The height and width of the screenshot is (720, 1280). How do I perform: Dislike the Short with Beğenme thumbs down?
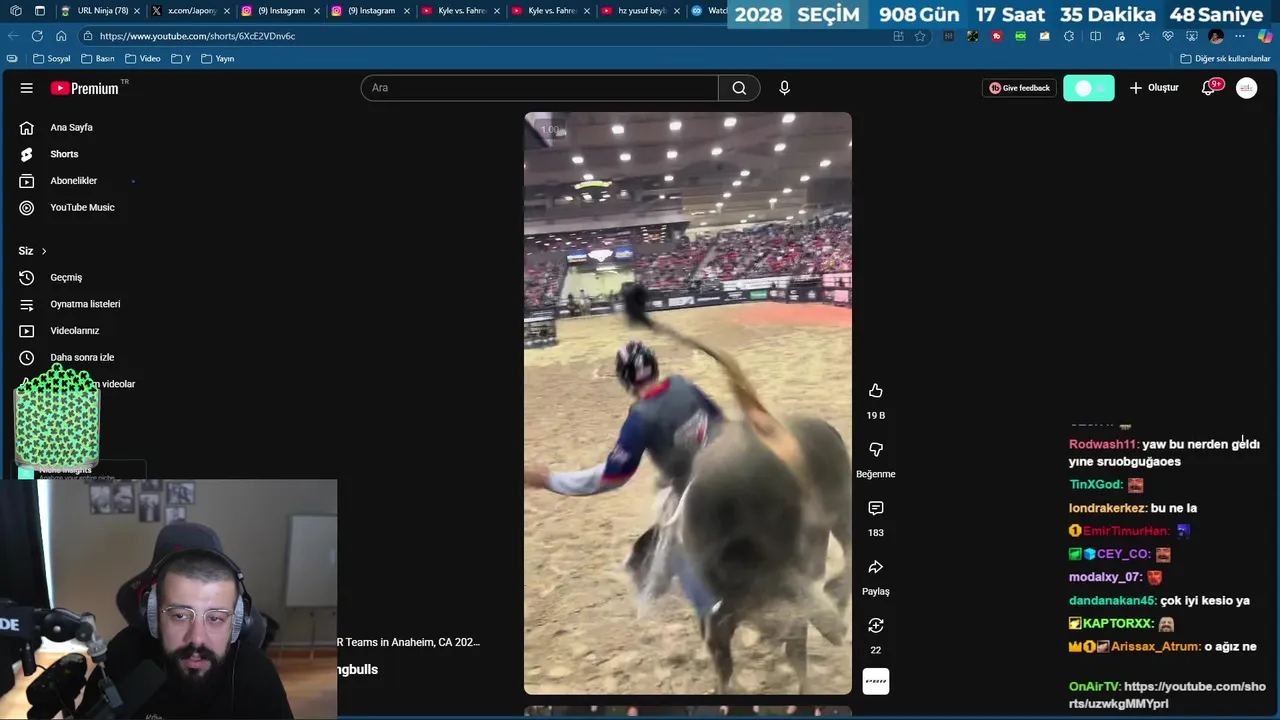click(x=875, y=450)
